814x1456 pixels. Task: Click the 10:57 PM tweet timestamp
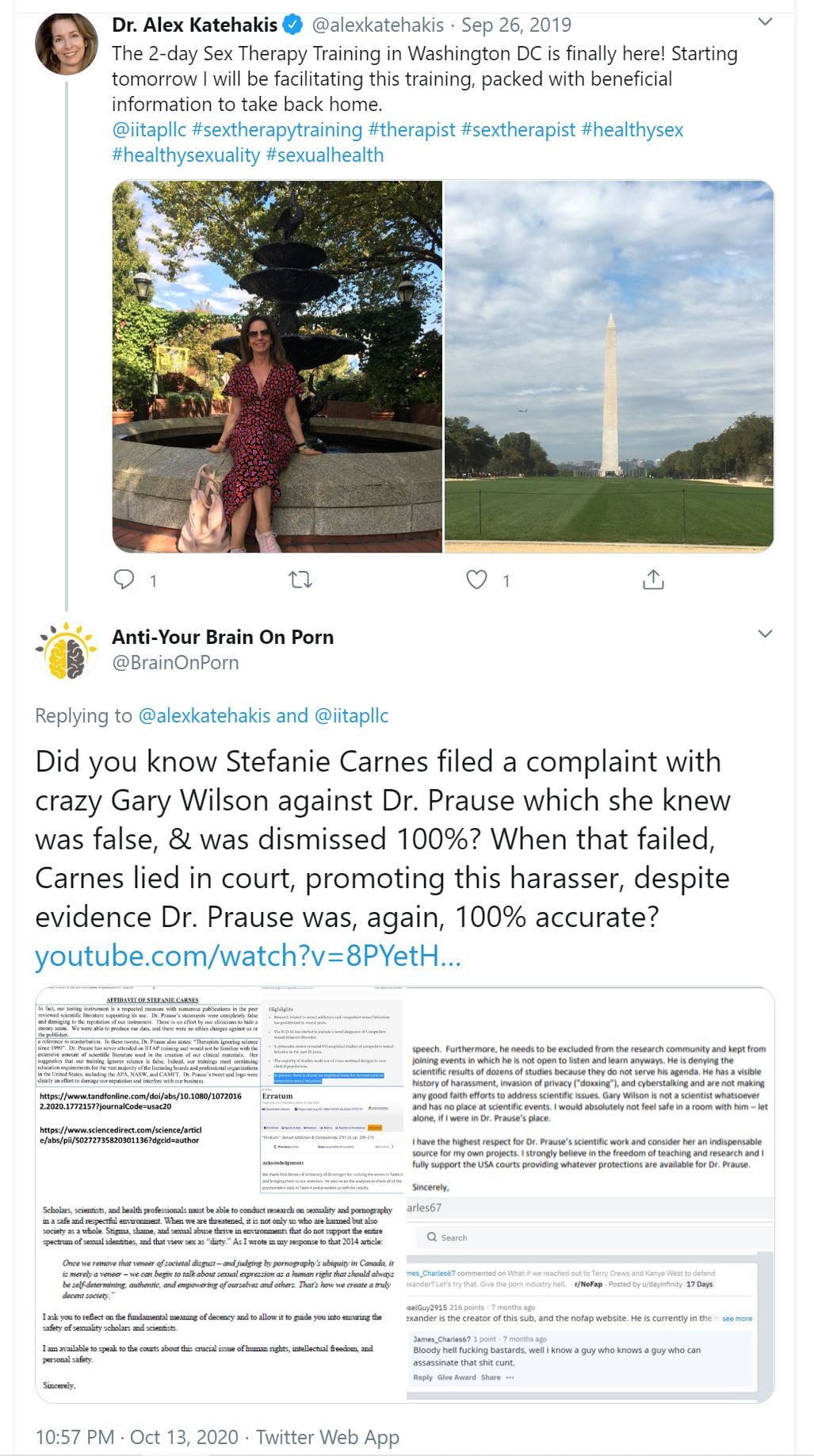(x=75, y=1437)
